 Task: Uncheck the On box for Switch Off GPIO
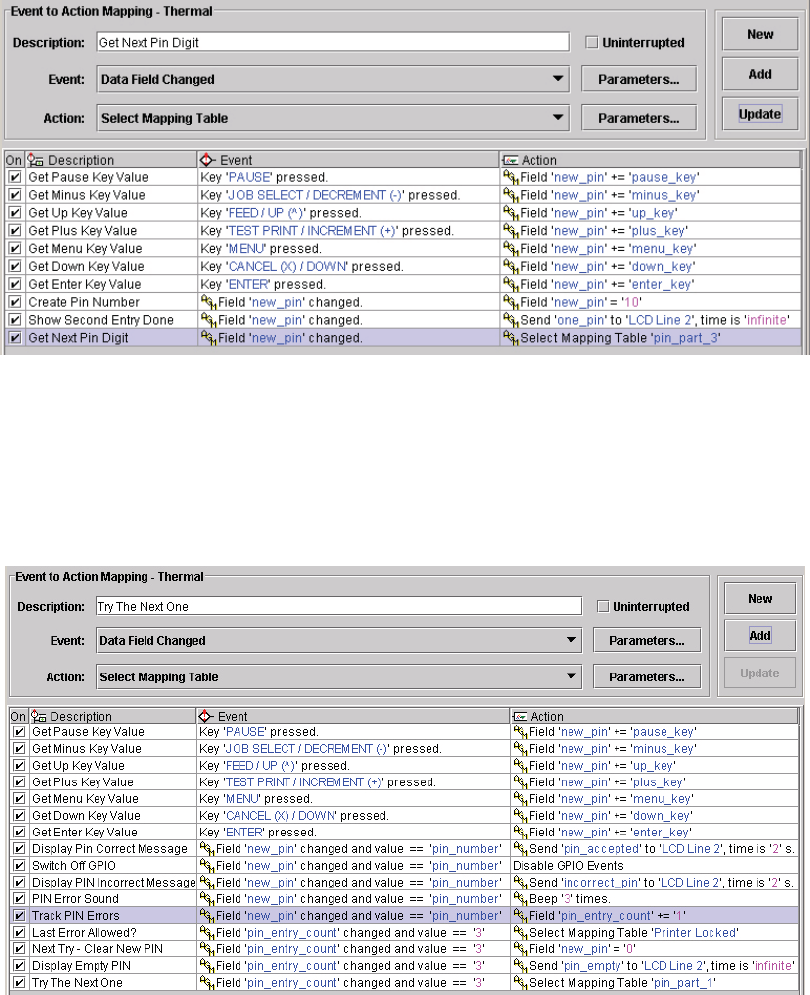tap(19, 866)
